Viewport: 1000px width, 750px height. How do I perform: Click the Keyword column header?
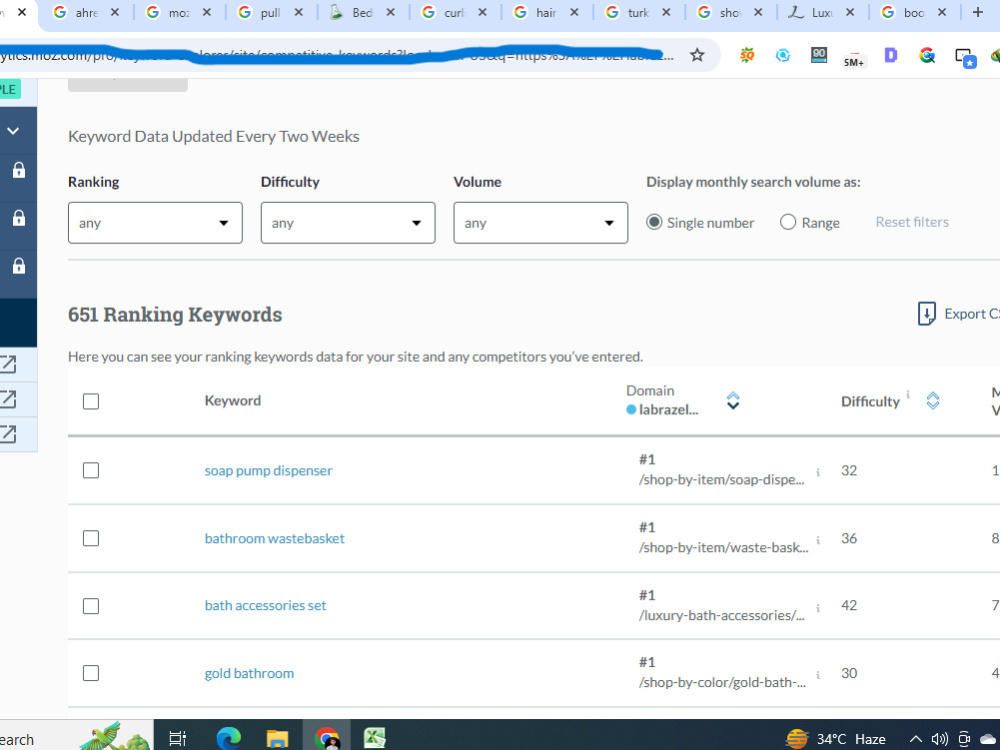click(x=233, y=401)
